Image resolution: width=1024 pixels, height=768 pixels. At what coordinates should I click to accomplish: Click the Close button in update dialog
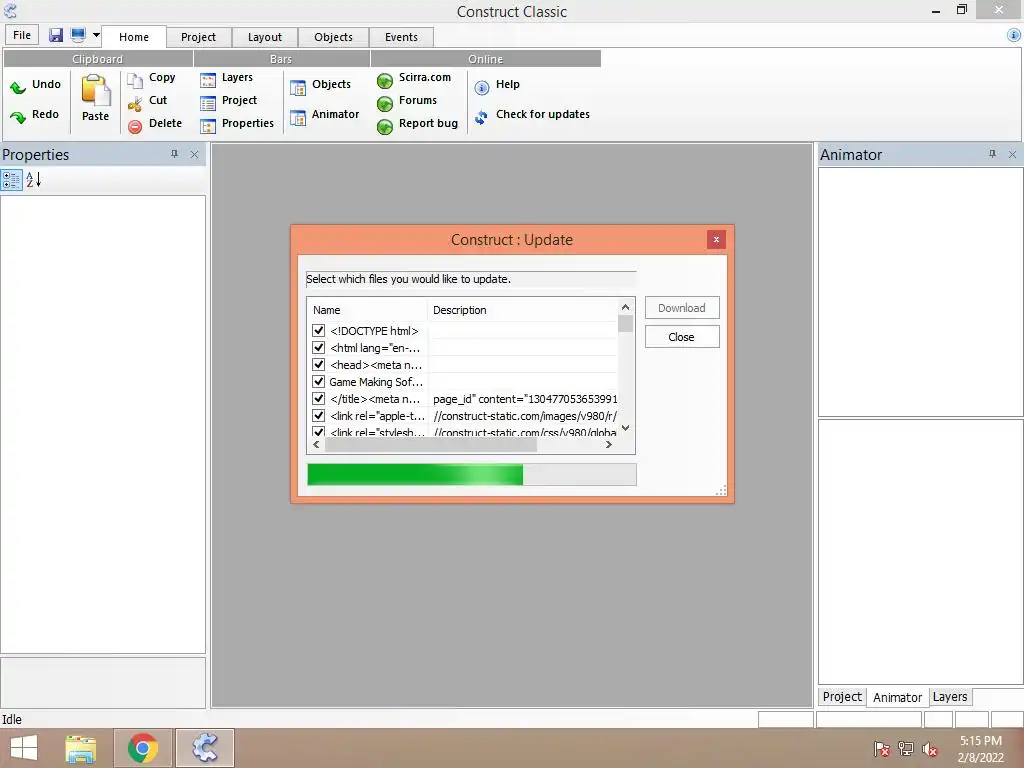(x=682, y=337)
